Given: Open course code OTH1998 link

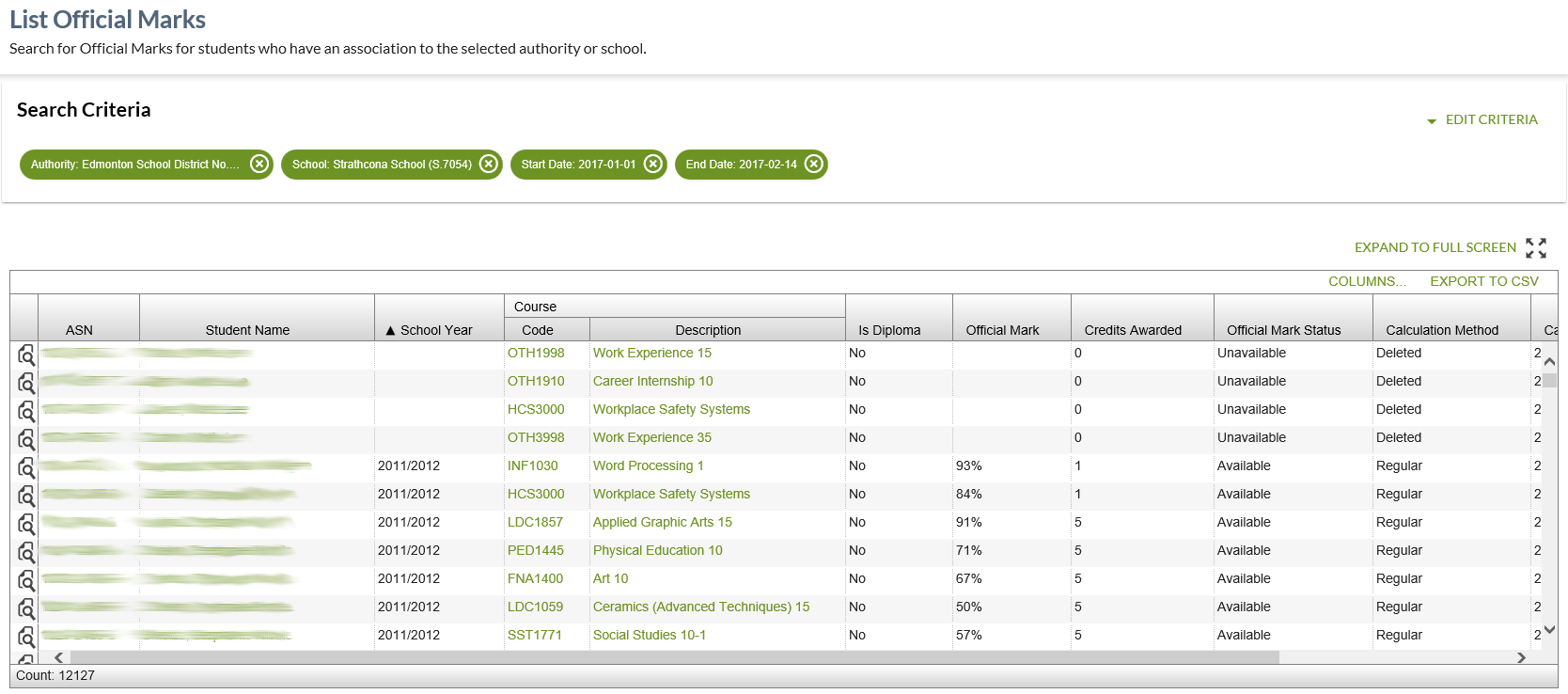Looking at the screenshot, I should coord(536,353).
